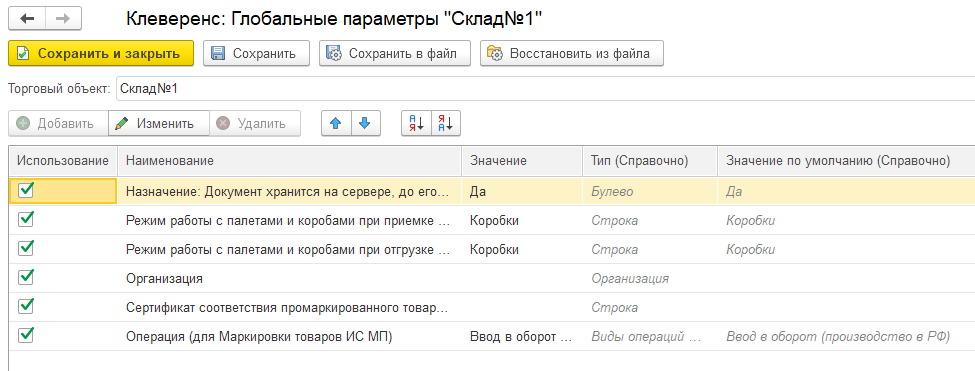Toggle the Сертификат соответствия row checkbox
Viewport: 975px width, 371px height.
pyautogui.click(x=26, y=306)
